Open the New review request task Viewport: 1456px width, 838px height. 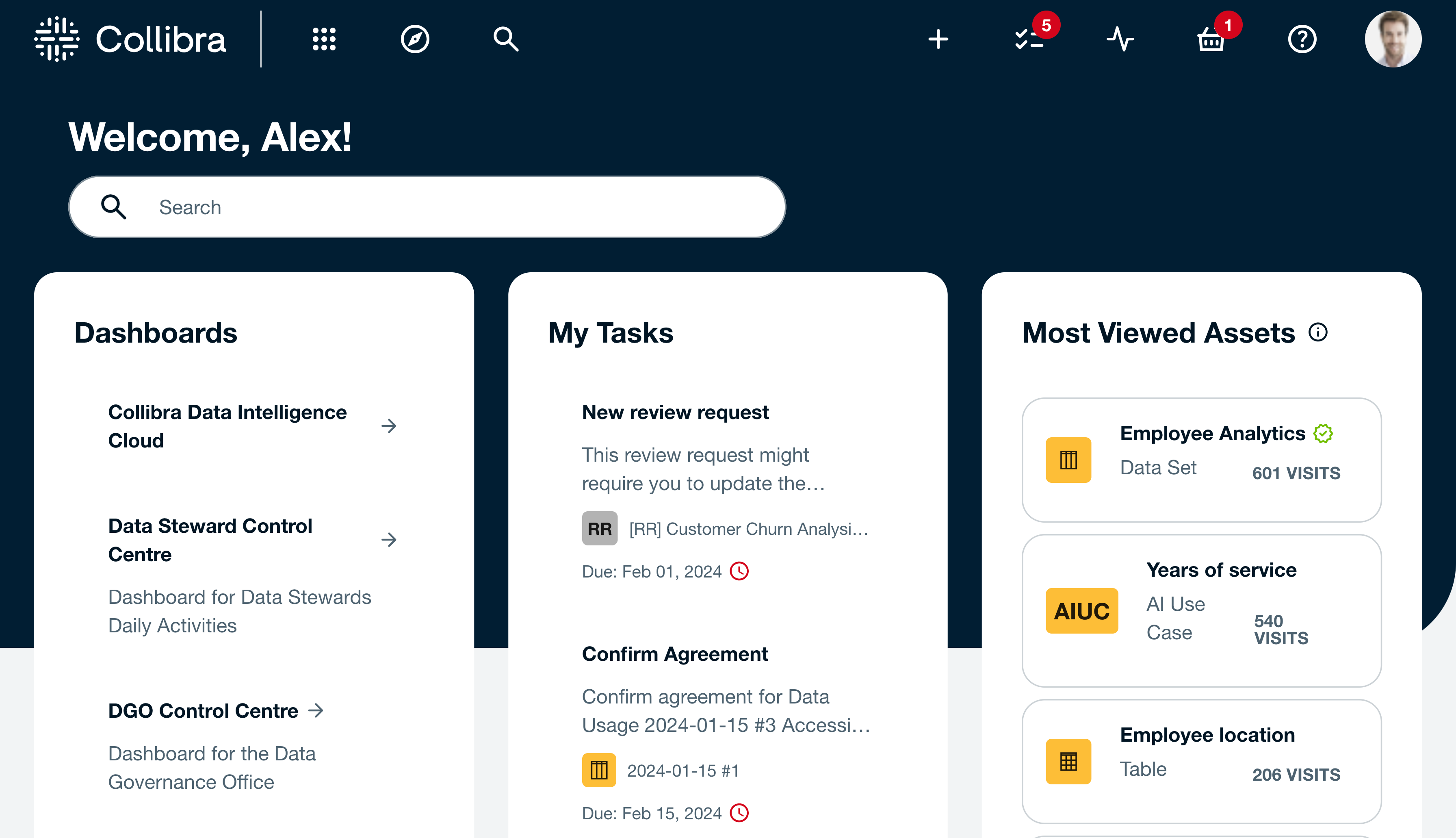(x=675, y=412)
